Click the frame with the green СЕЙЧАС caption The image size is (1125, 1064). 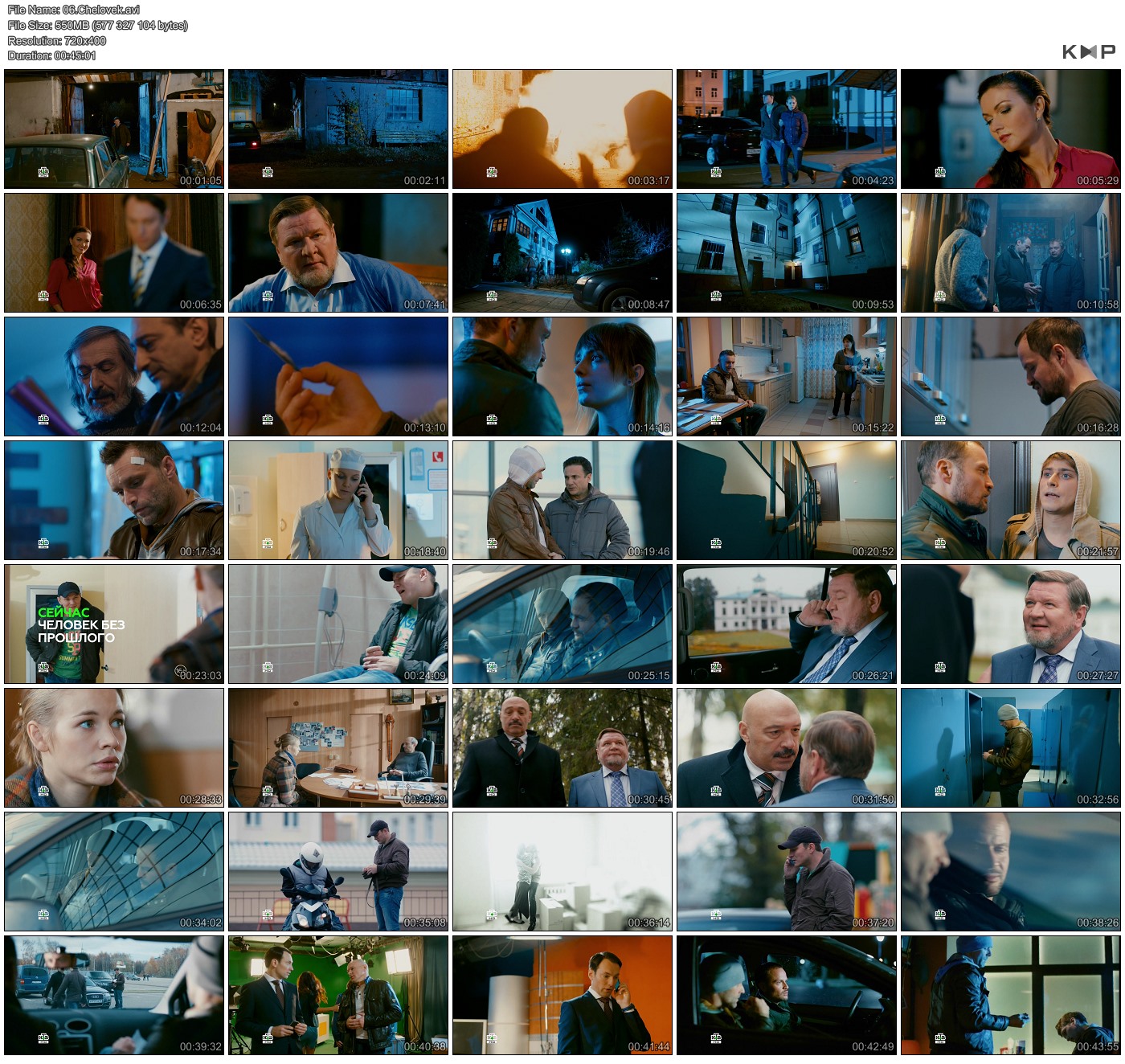coord(114,624)
